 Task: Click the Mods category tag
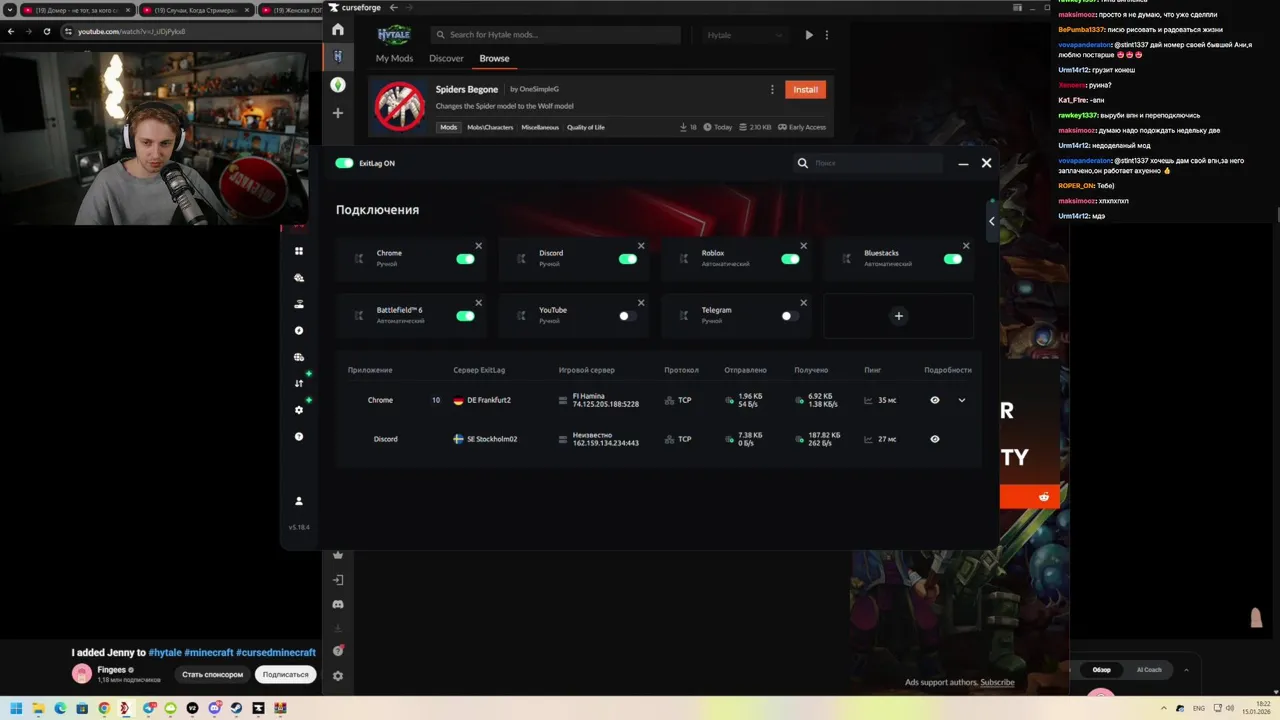pyautogui.click(x=449, y=127)
